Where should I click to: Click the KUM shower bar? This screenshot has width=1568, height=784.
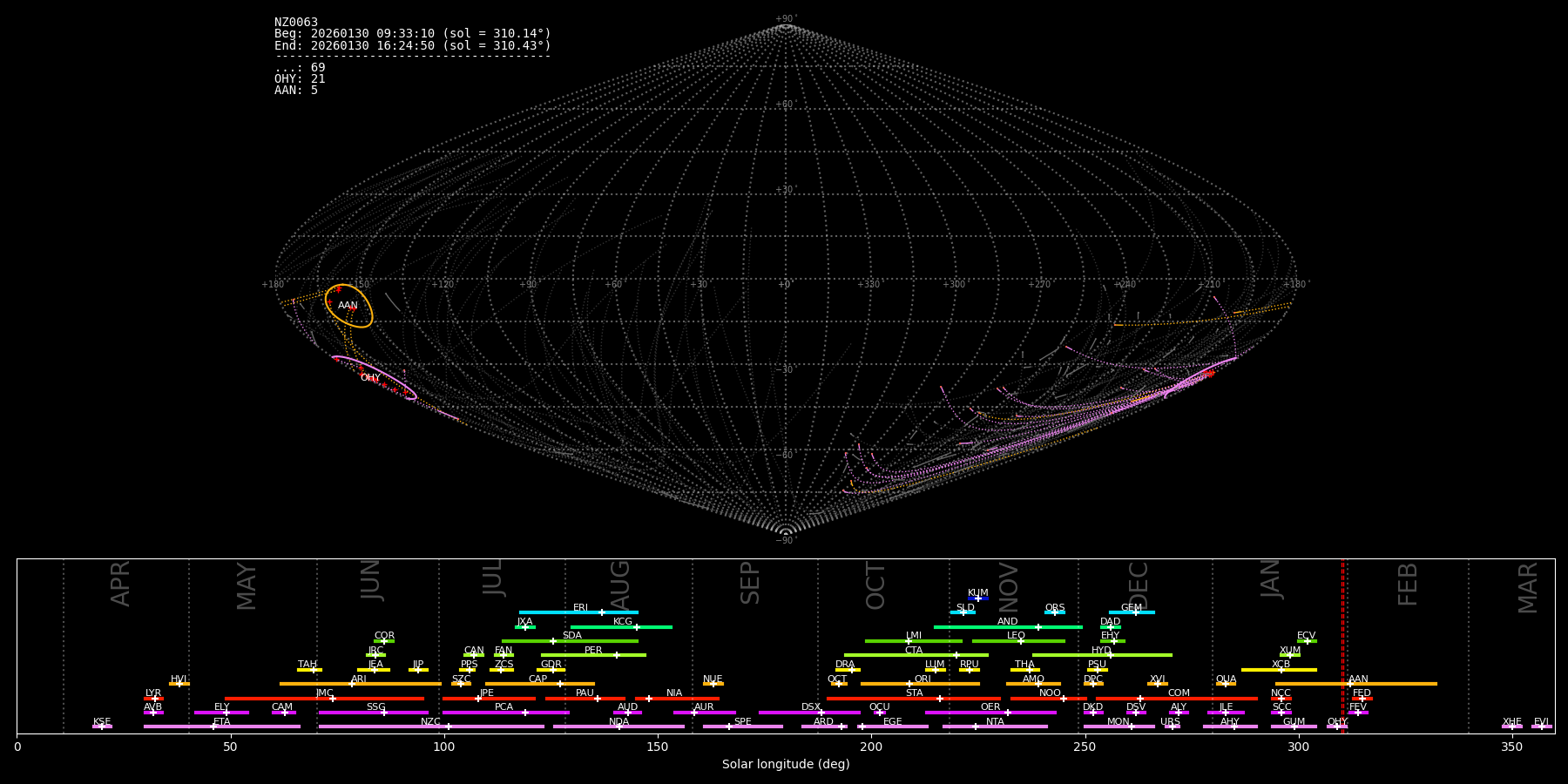point(978,598)
